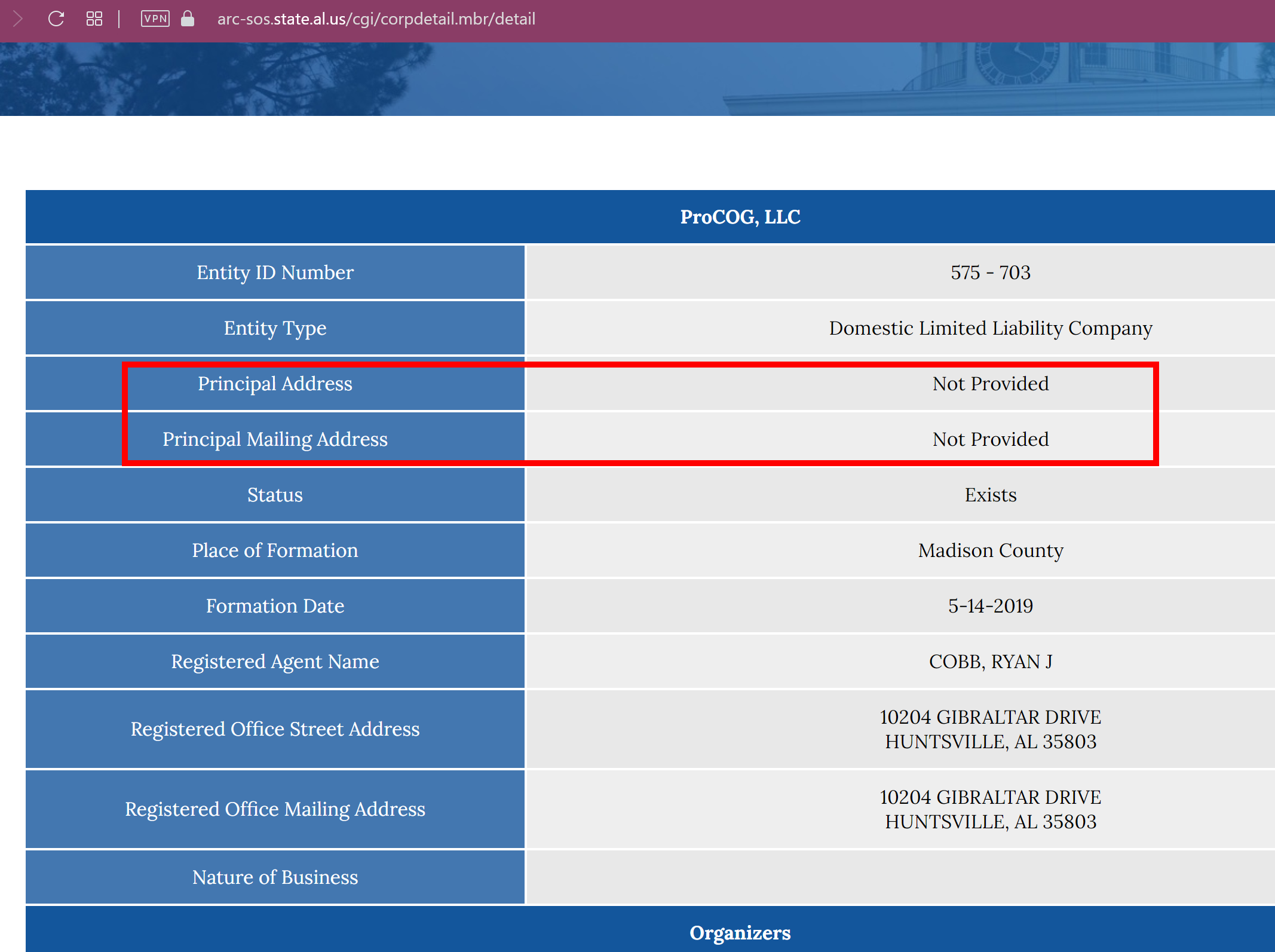1275x952 pixels.
Task: Click the Place of Formation label
Action: click(x=275, y=550)
